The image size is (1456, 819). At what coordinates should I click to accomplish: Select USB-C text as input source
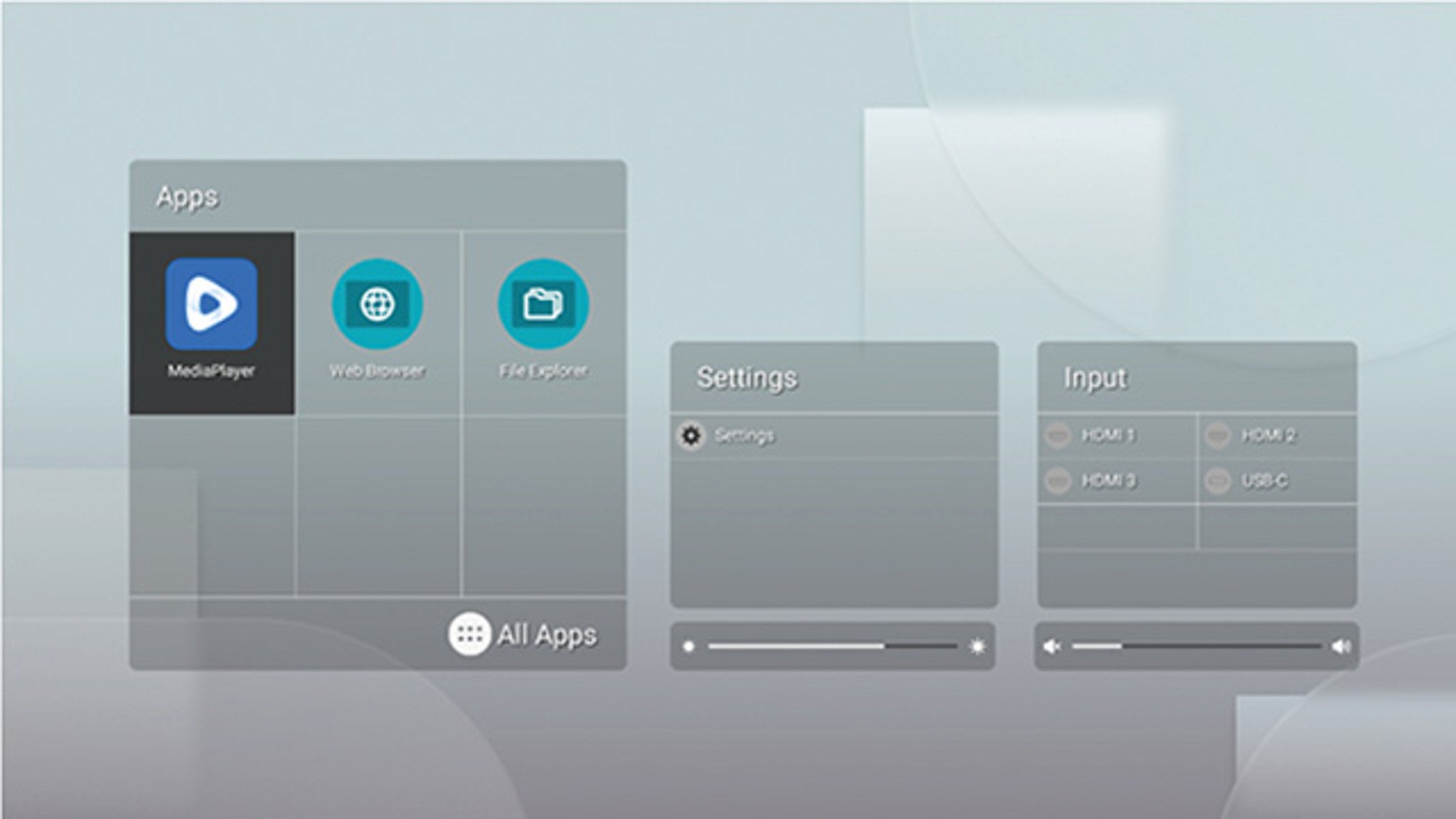pos(1264,481)
